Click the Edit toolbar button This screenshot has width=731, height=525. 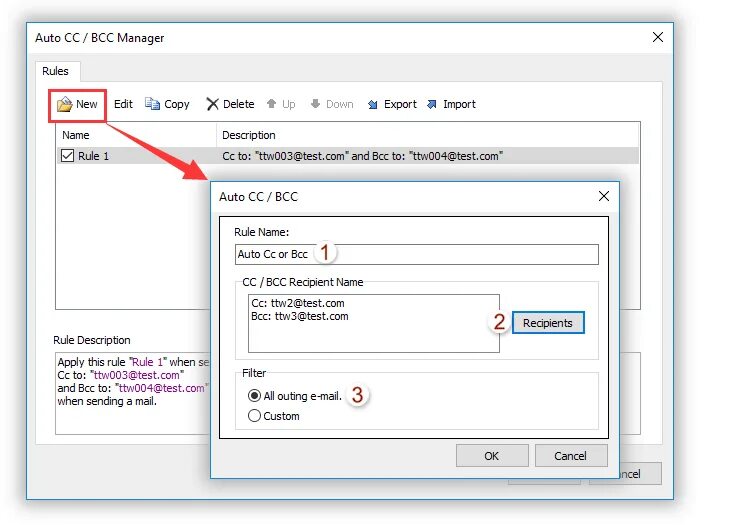click(123, 104)
